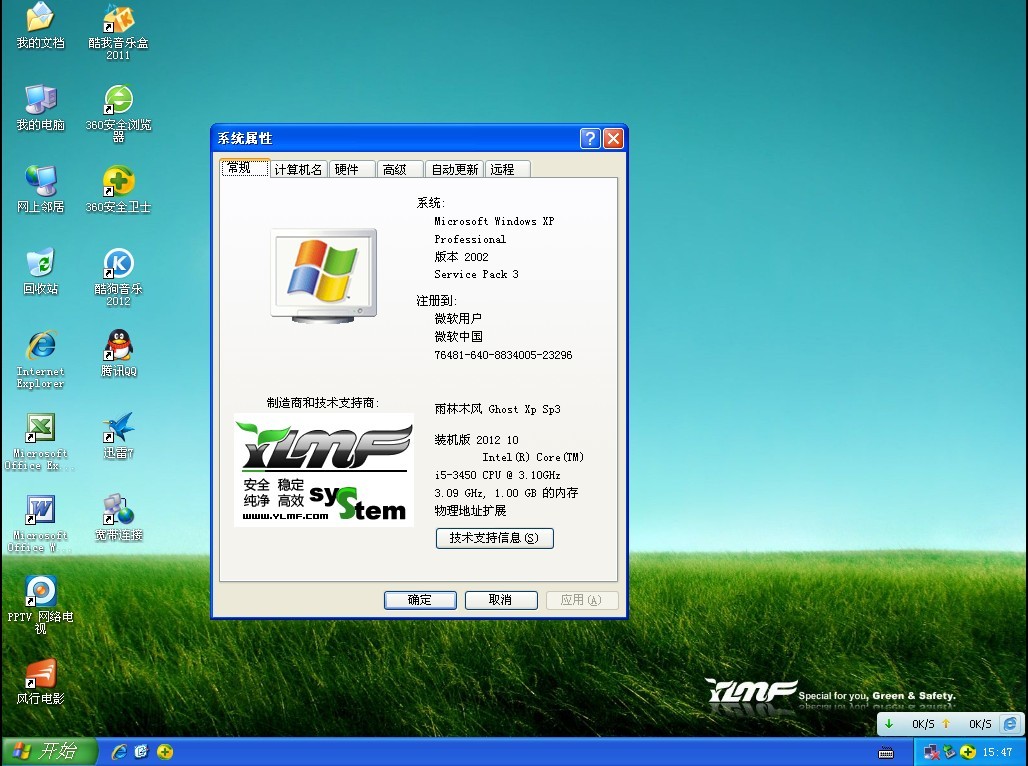Open the Microsoft Office Word shortcut

(40, 512)
